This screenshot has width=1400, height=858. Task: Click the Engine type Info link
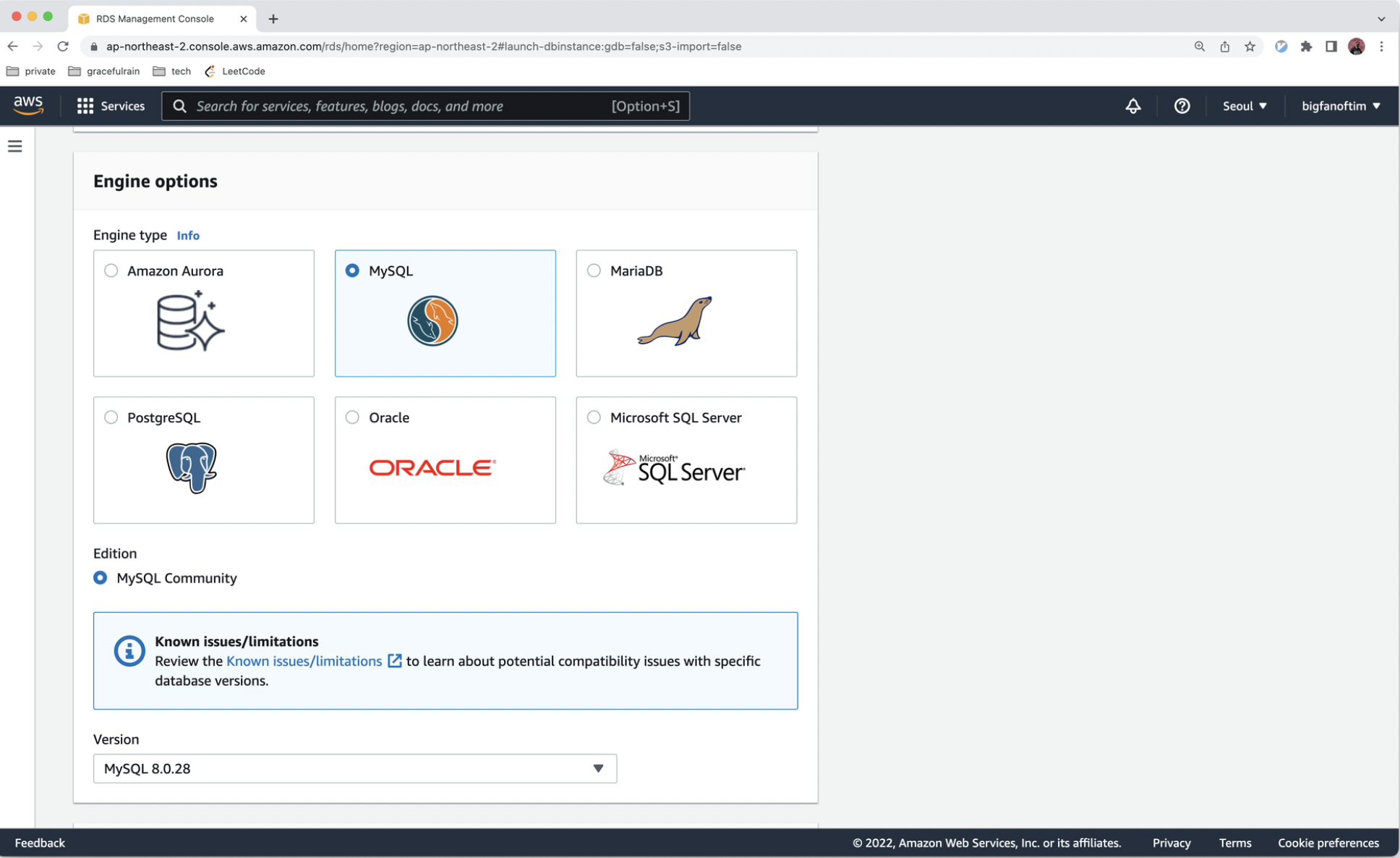pos(188,236)
